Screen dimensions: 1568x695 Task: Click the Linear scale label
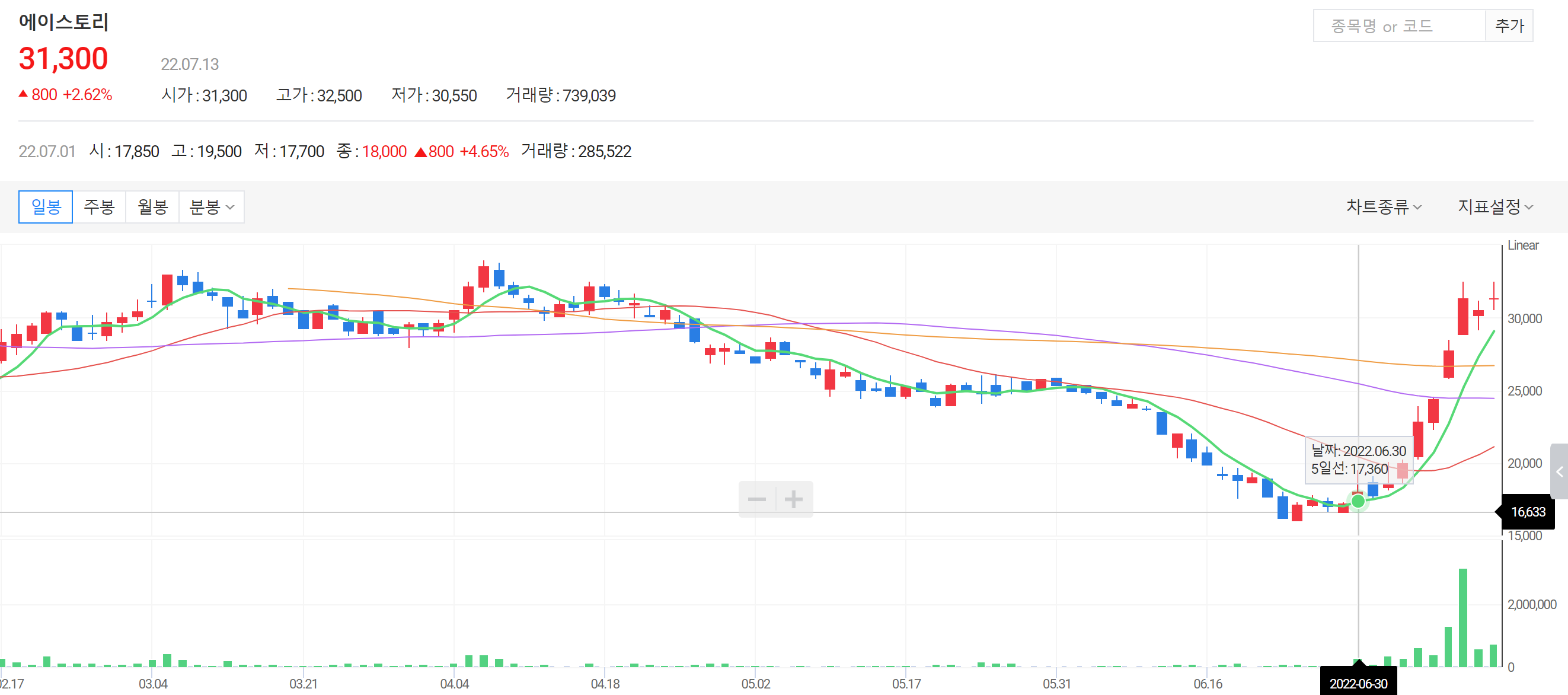pos(1522,246)
